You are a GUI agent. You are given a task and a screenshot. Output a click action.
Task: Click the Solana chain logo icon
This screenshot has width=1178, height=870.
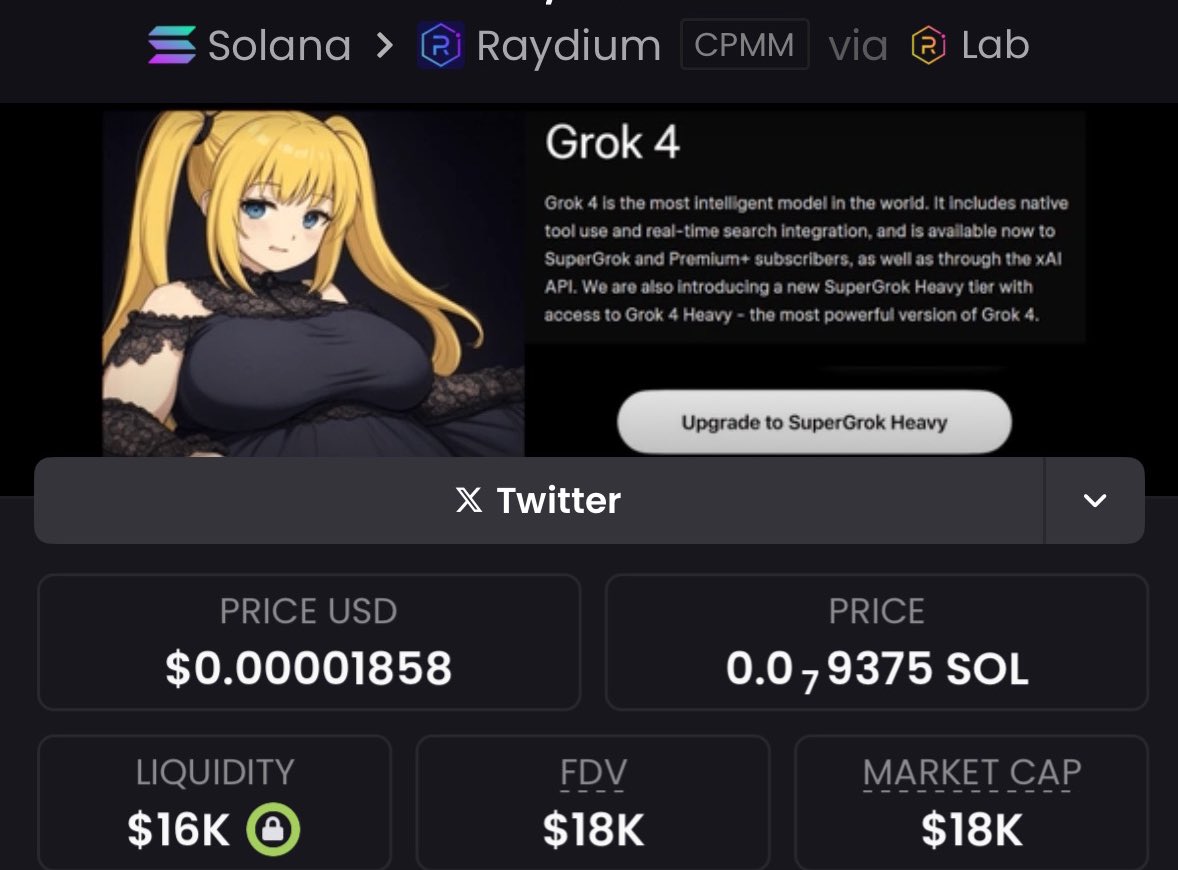click(172, 45)
